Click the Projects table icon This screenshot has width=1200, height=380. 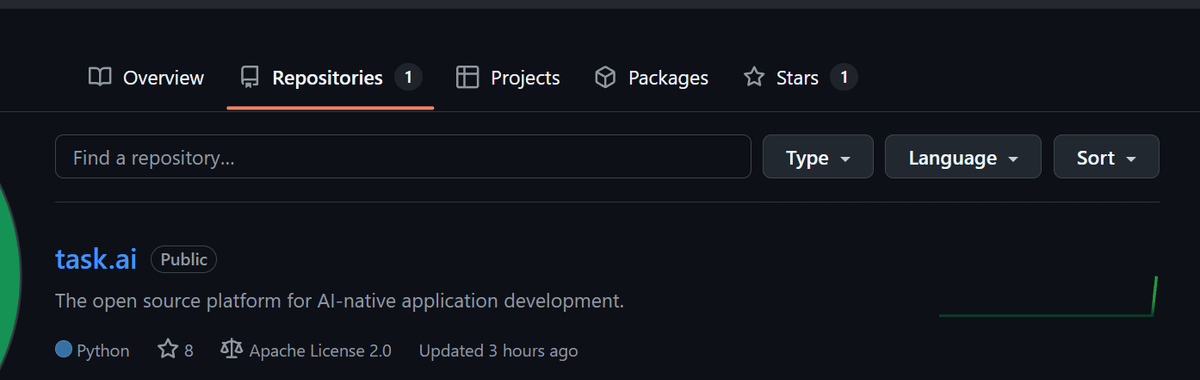click(x=467, y=78)
